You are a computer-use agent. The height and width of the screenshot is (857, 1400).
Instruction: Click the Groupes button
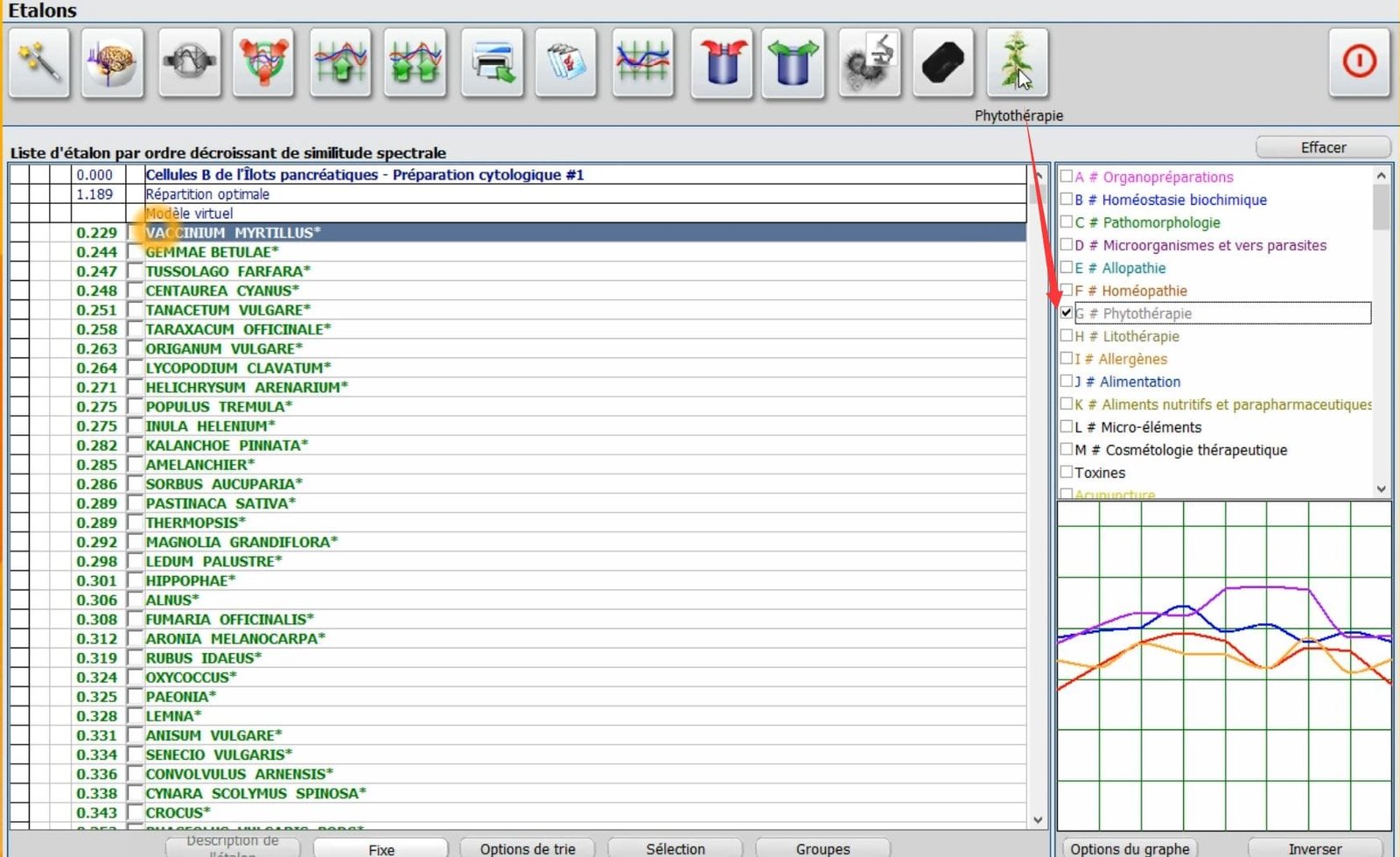coord(822,848)
